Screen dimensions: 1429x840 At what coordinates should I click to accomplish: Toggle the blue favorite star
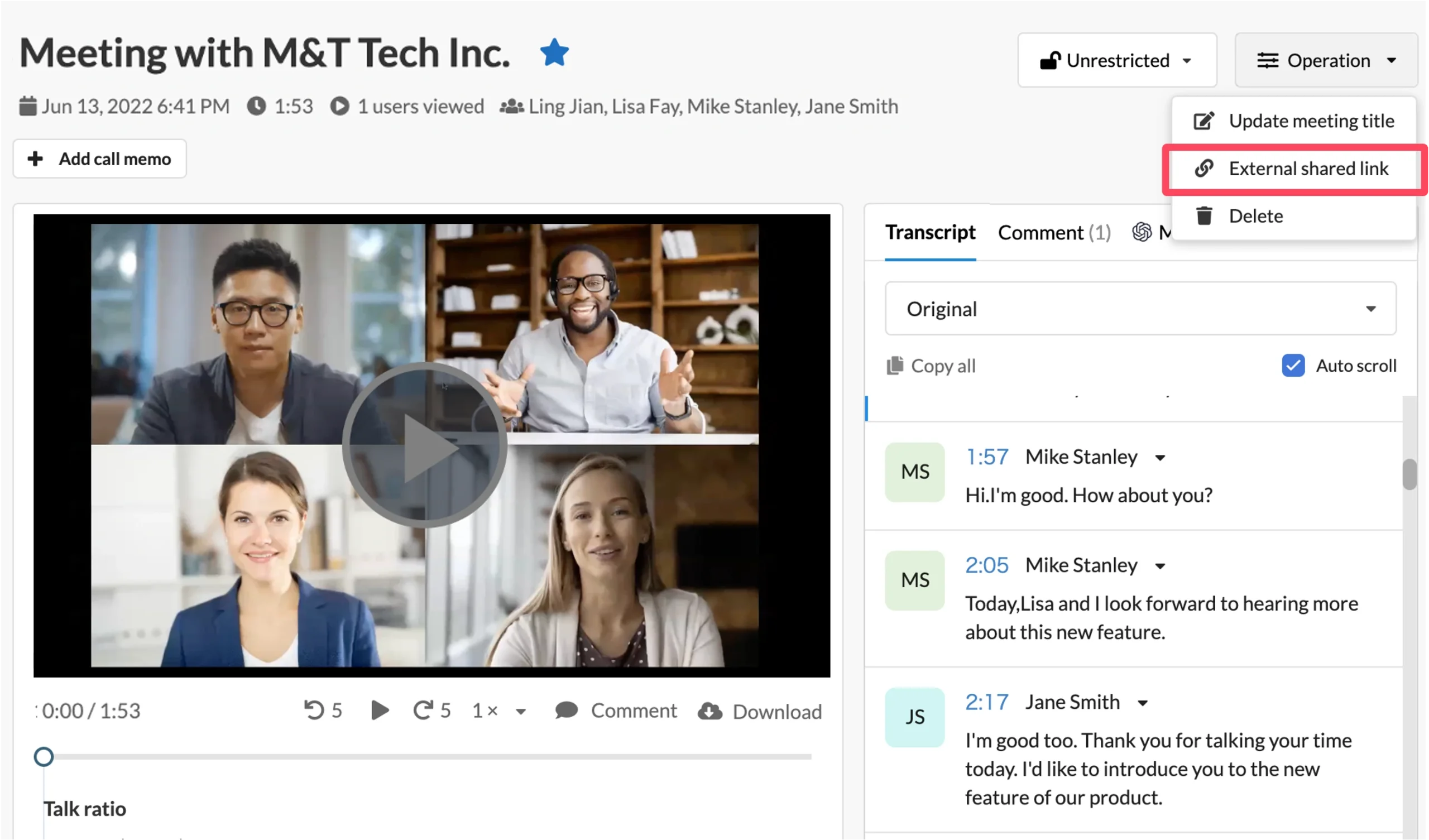pos(554,53)
